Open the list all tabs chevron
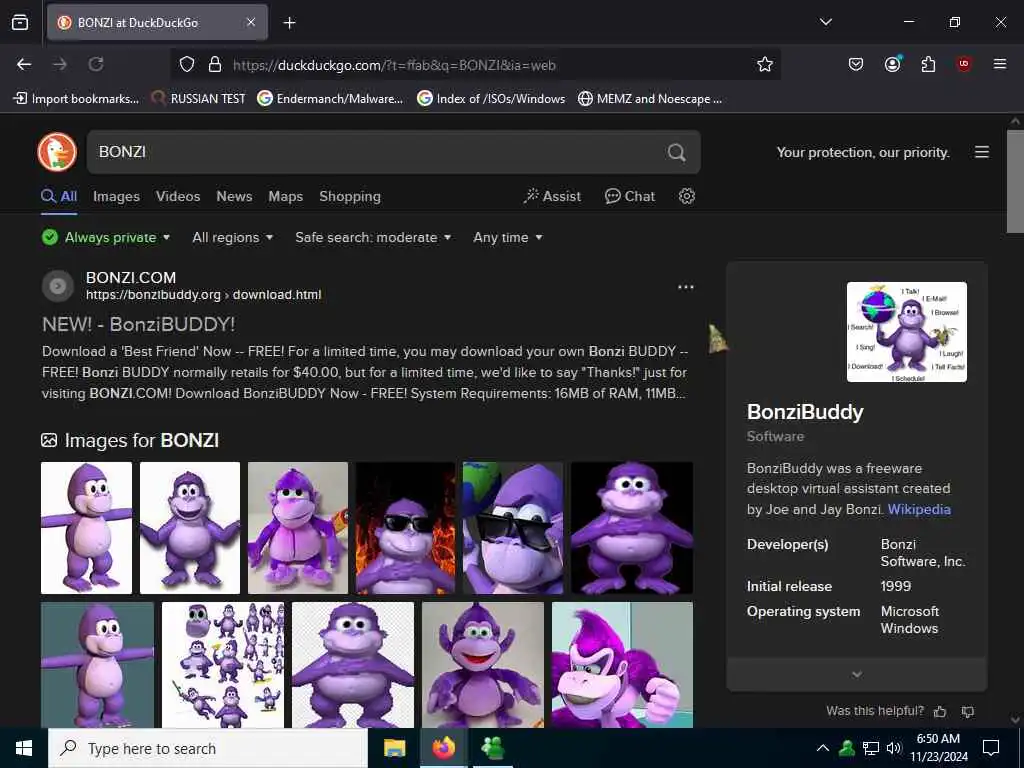The height and width of the screenshot is (768, 1024). (x=825, y=22)
